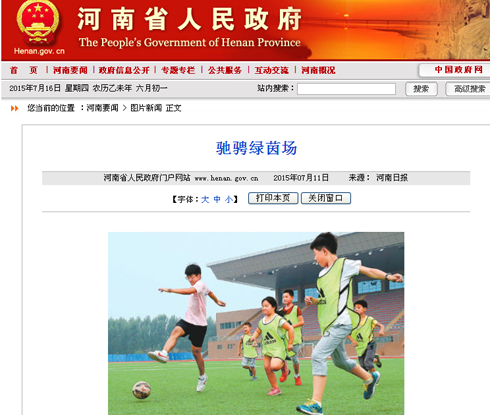Viewport: 490px width, 415px height.
Task: Go to 政府信息公开 section
Action: coord(124,70)
